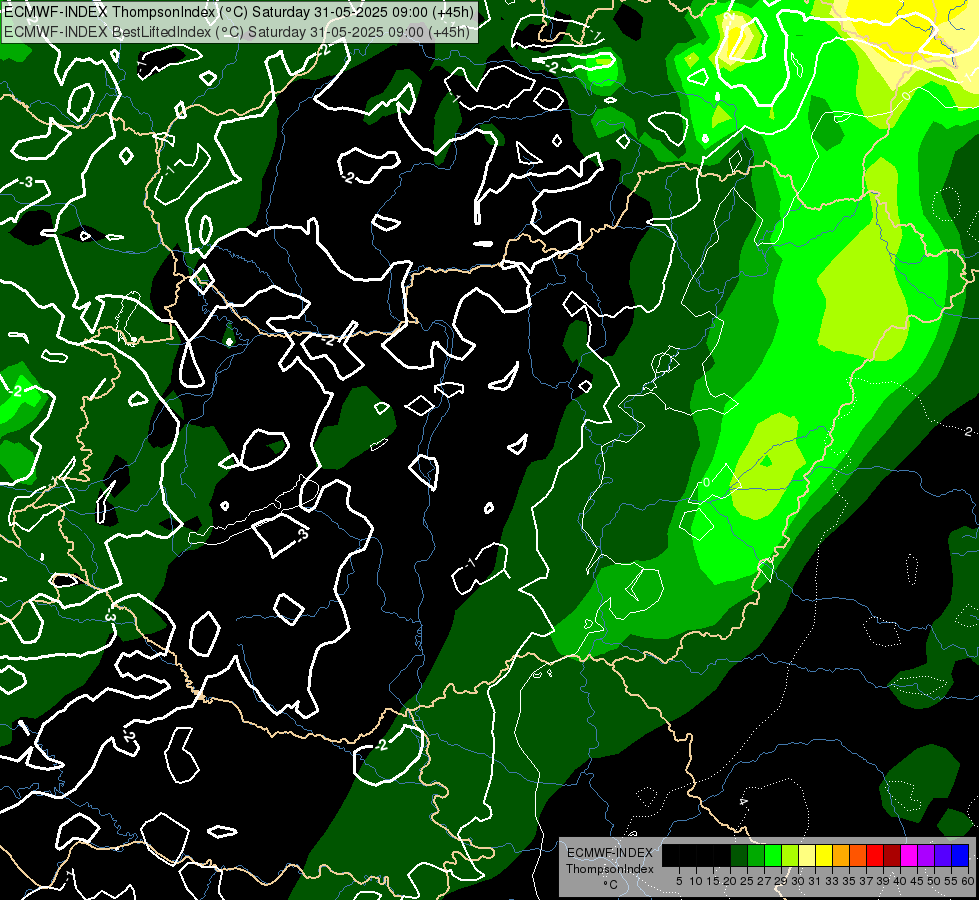Click "ECMWF-INDEX" text inside the legend box
The width and height of the screenshot is (979, 900).
(x=610, y=853)
